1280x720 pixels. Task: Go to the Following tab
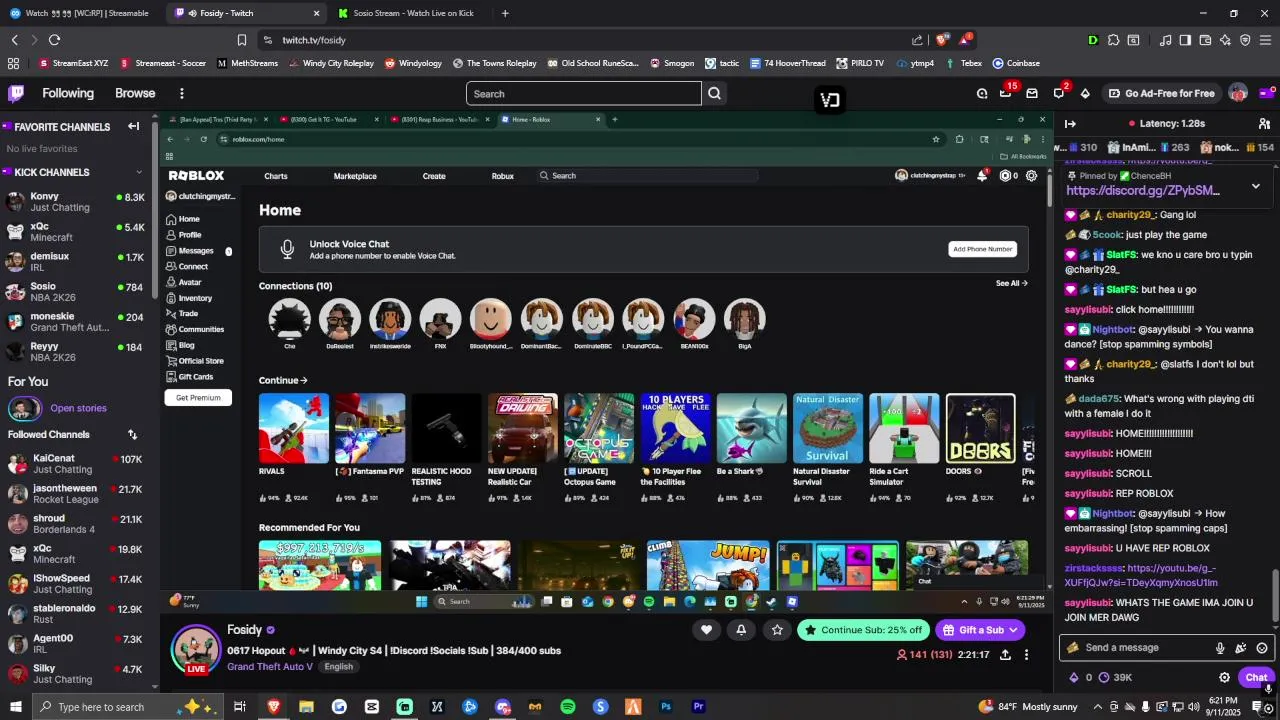tap(68, 93)
